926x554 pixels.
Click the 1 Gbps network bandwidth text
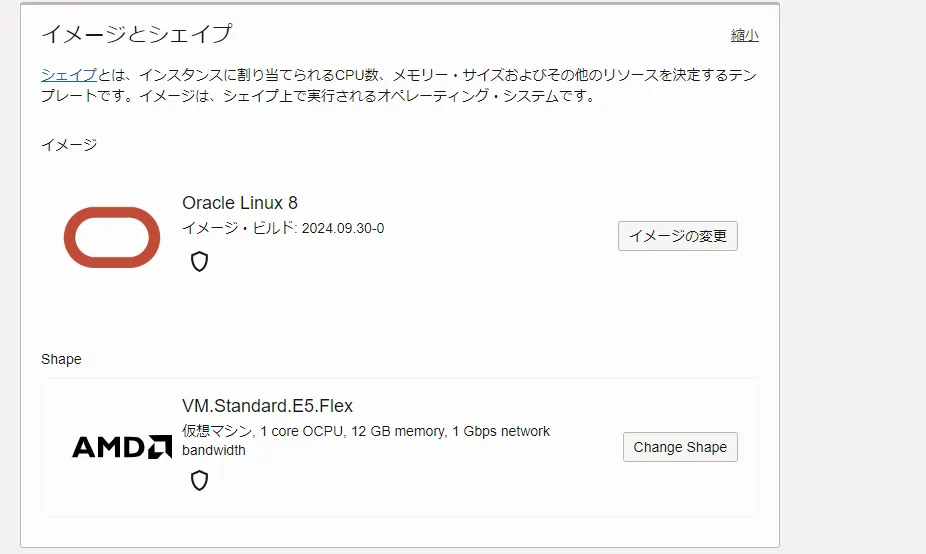point(500,431)
